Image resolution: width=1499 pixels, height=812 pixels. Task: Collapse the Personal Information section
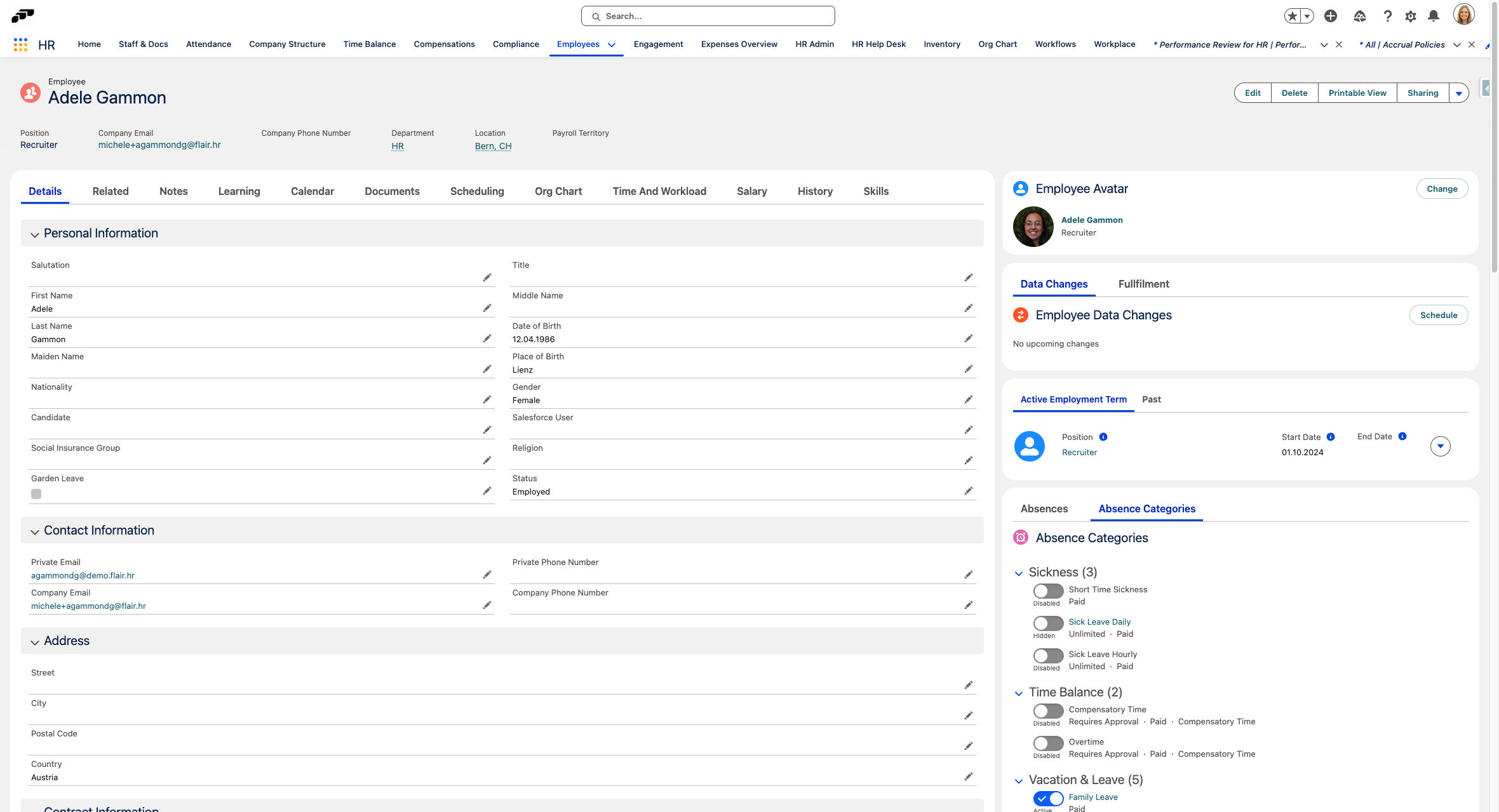(x=35, y=234)
